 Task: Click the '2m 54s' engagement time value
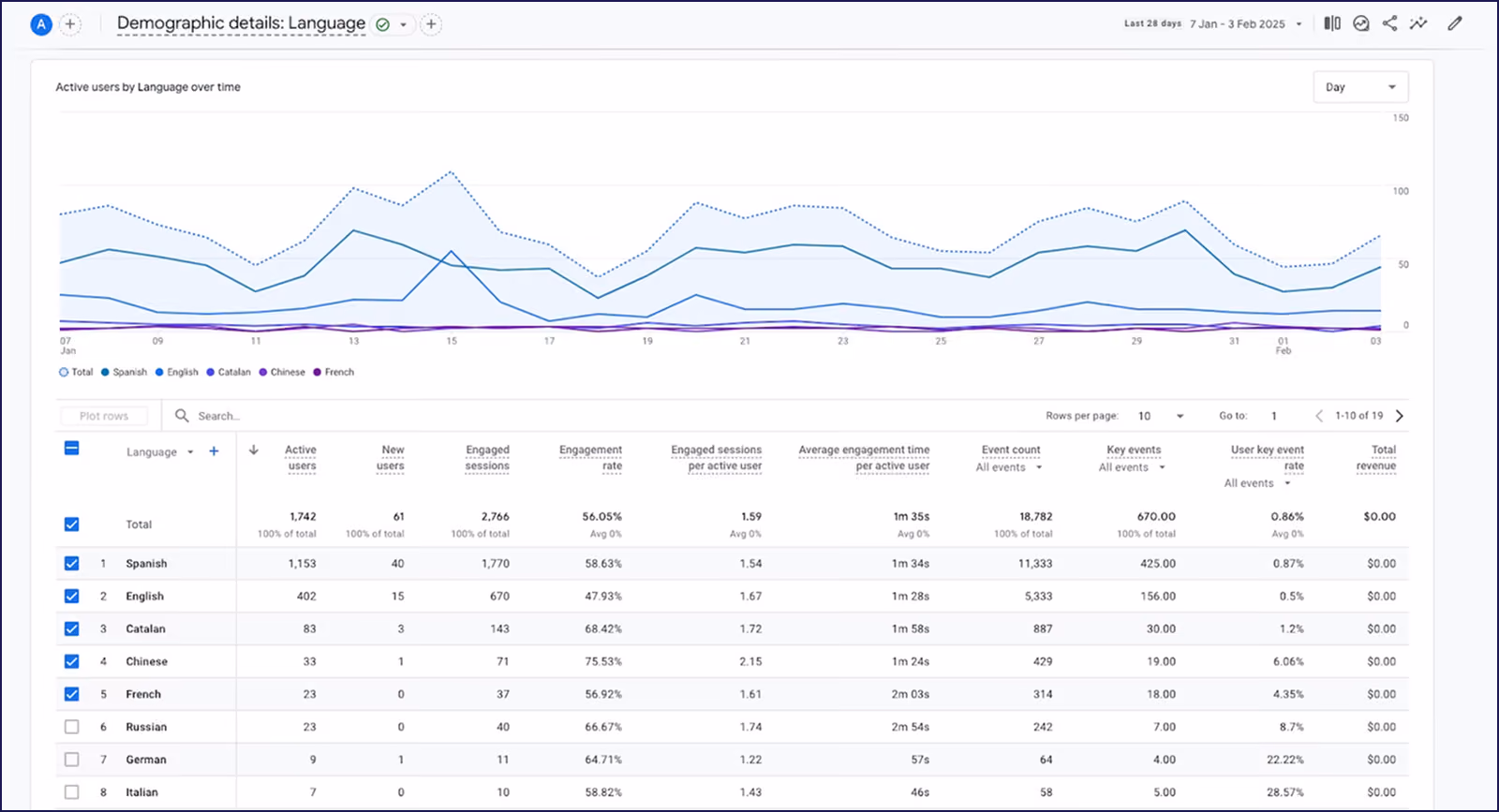point(911,727)
